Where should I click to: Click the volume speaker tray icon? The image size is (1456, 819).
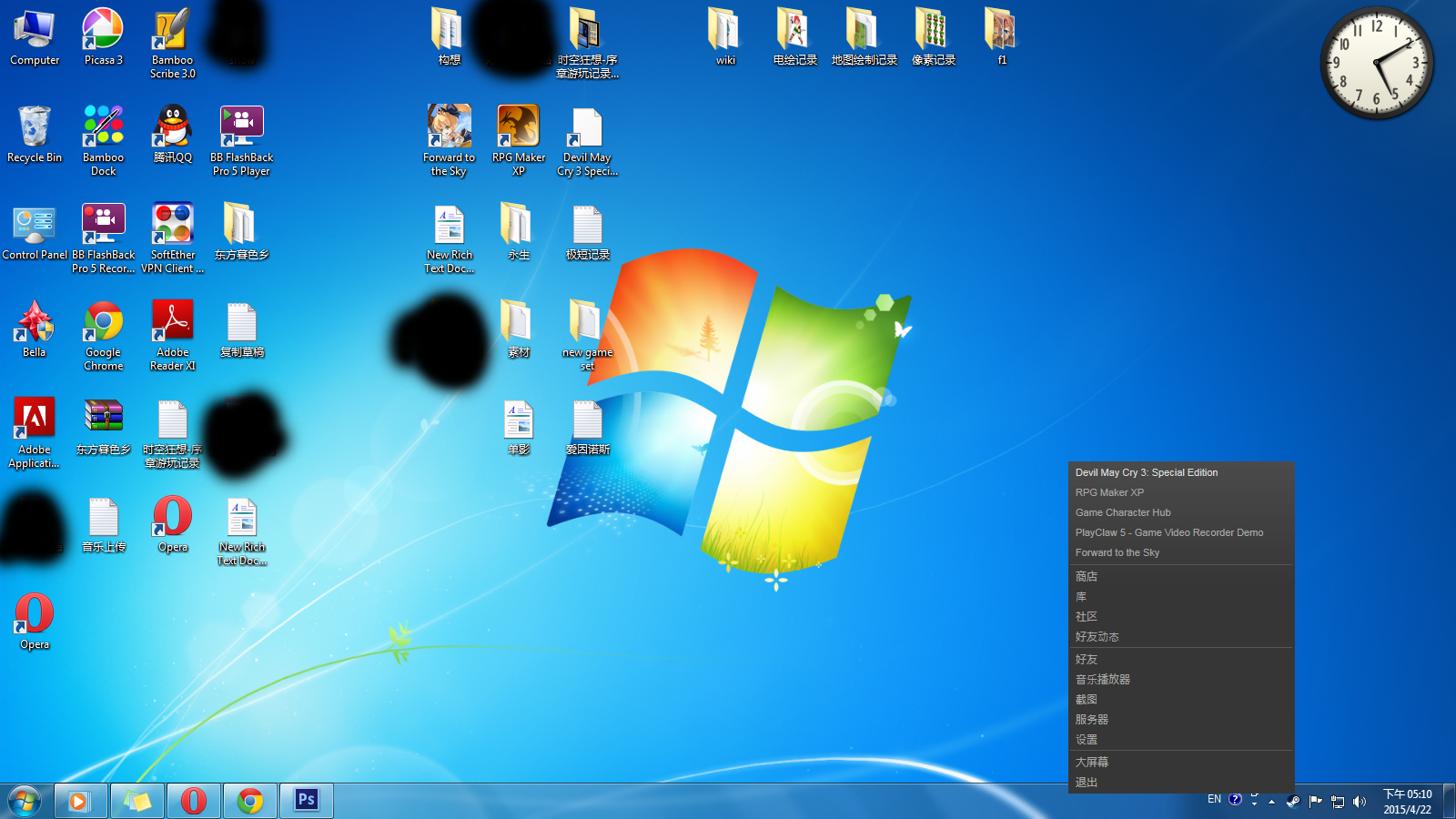click(x=1360, y=802)
